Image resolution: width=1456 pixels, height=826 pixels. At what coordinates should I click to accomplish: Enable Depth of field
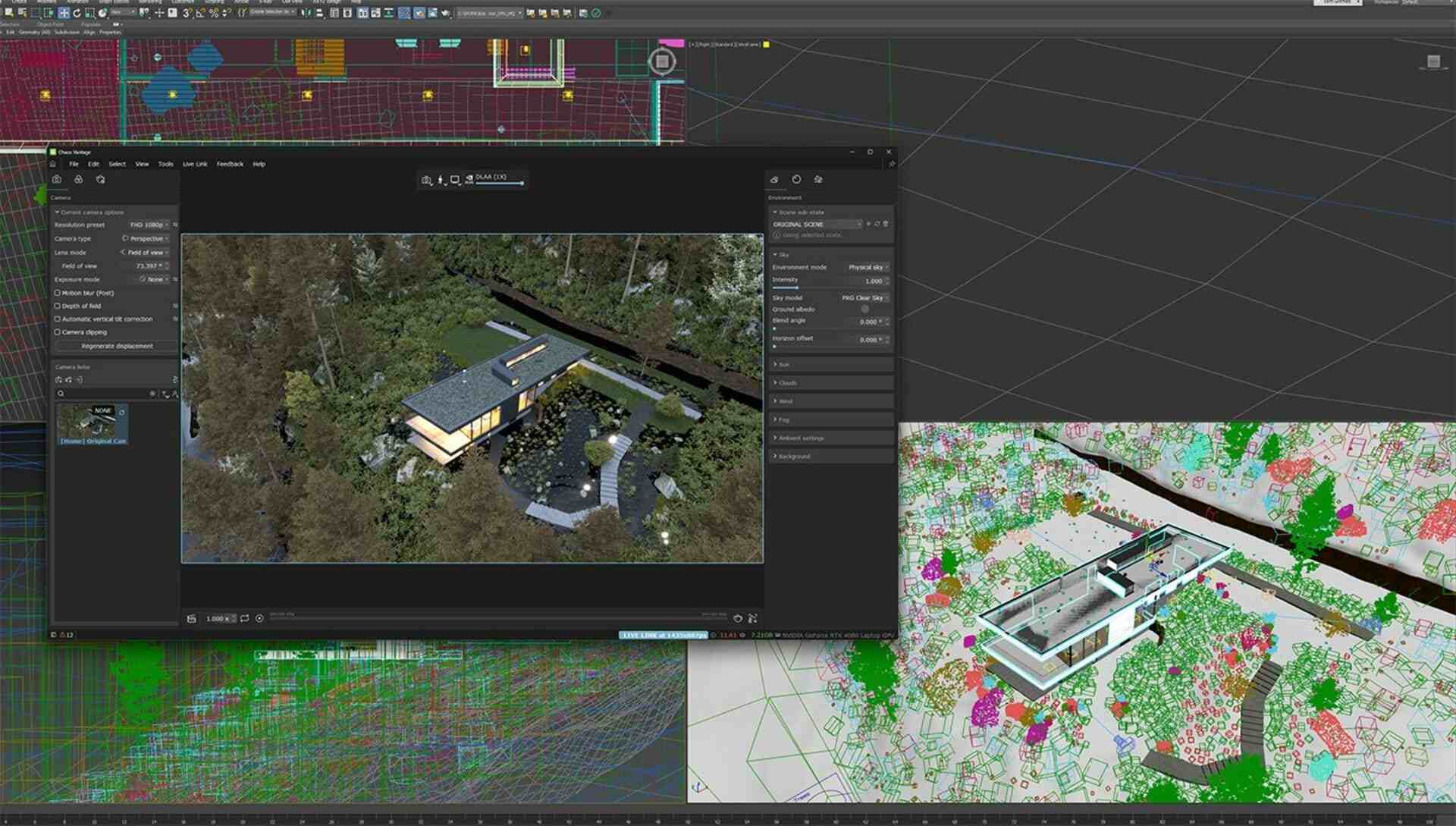click(58, 306)
